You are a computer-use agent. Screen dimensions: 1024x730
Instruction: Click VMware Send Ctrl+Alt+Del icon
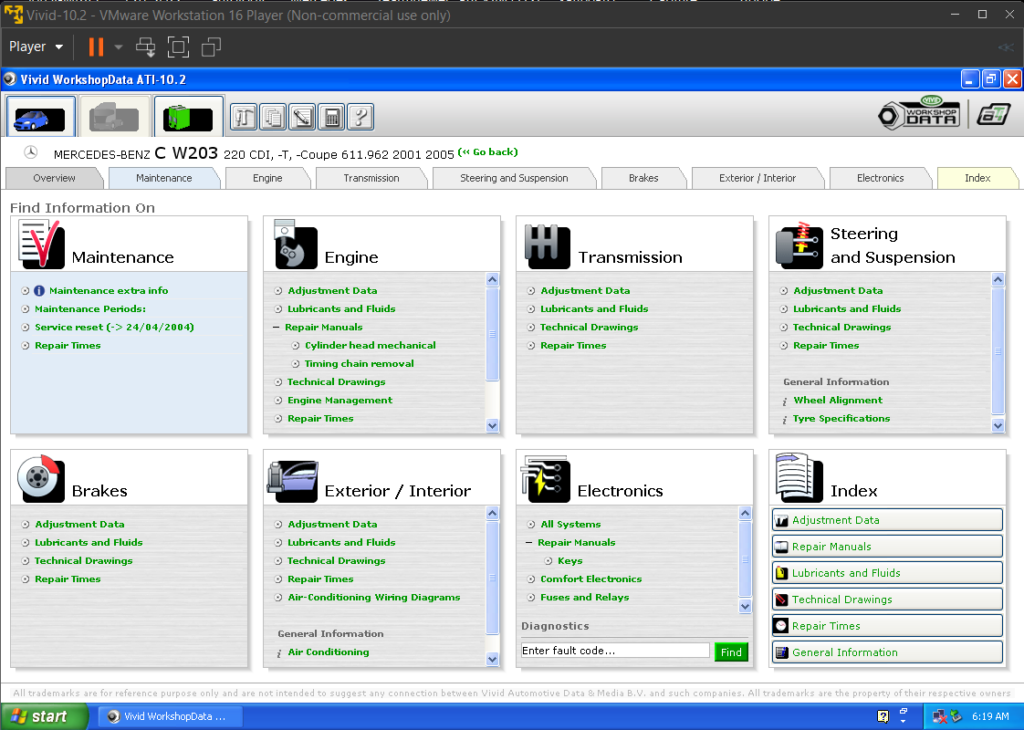[146, 47]
